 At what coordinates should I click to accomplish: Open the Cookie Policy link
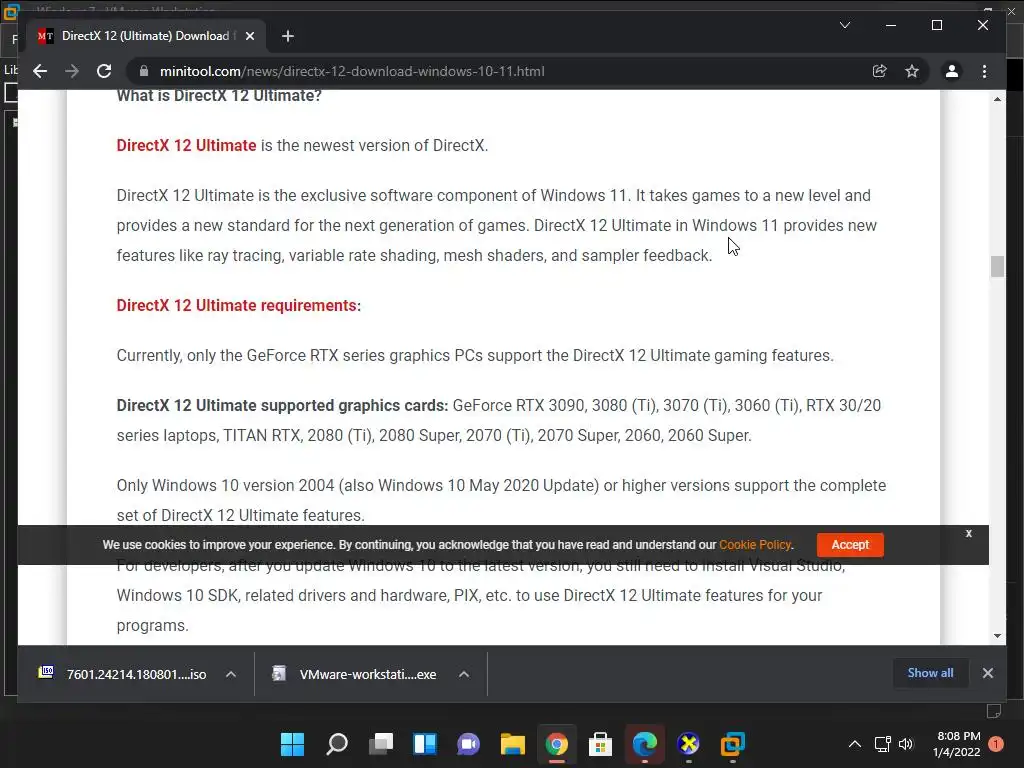[755, 545]
